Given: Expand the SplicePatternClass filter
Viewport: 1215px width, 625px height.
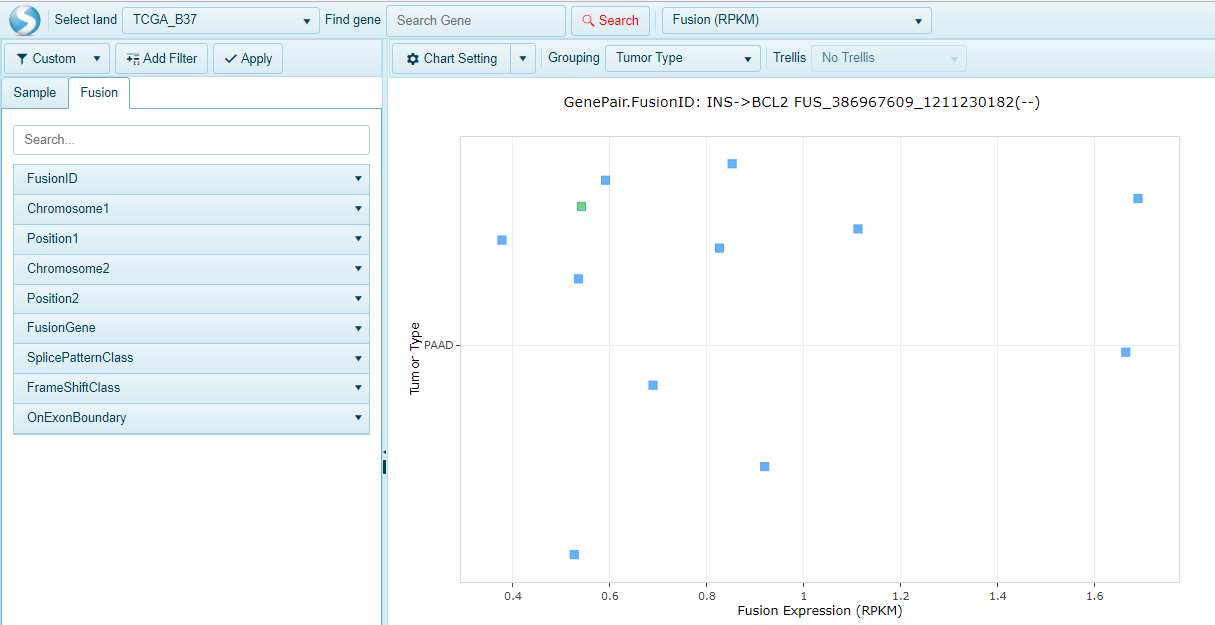Looking at the screenshot, I should coord(358,358).
